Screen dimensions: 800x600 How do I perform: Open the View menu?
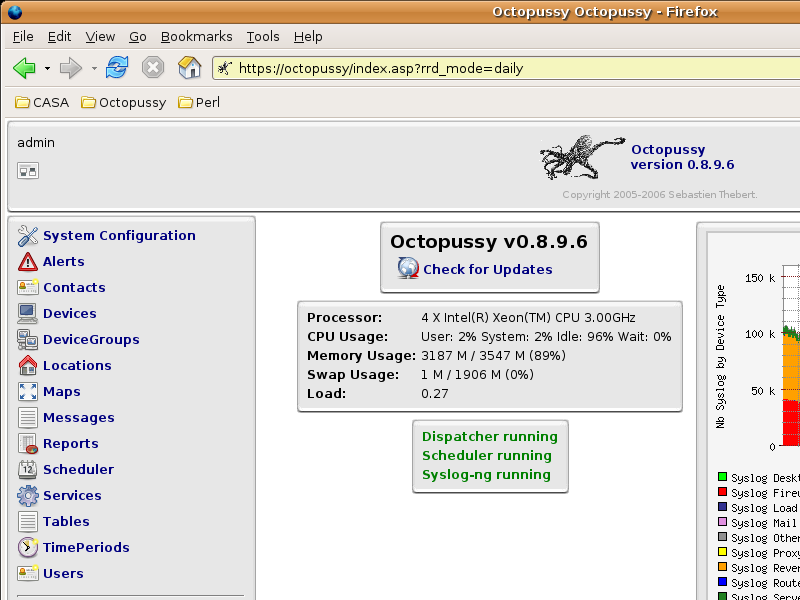click(100, 37)
